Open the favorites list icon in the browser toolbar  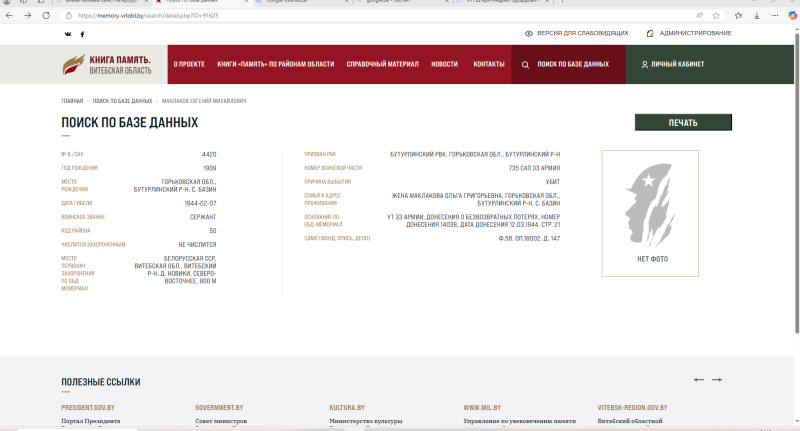(738, 16)
